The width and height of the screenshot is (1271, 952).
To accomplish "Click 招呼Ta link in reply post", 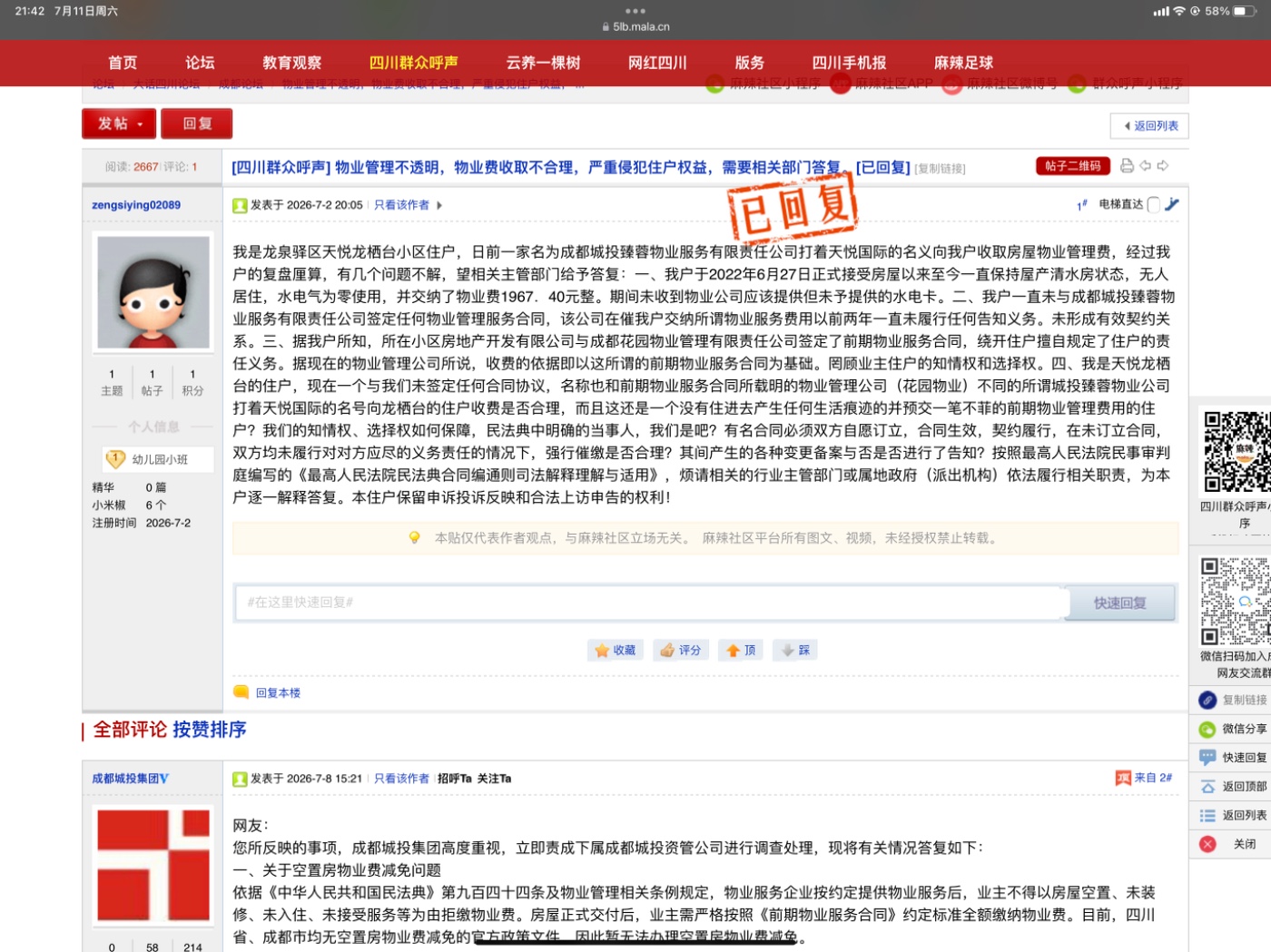I will 455,779.
